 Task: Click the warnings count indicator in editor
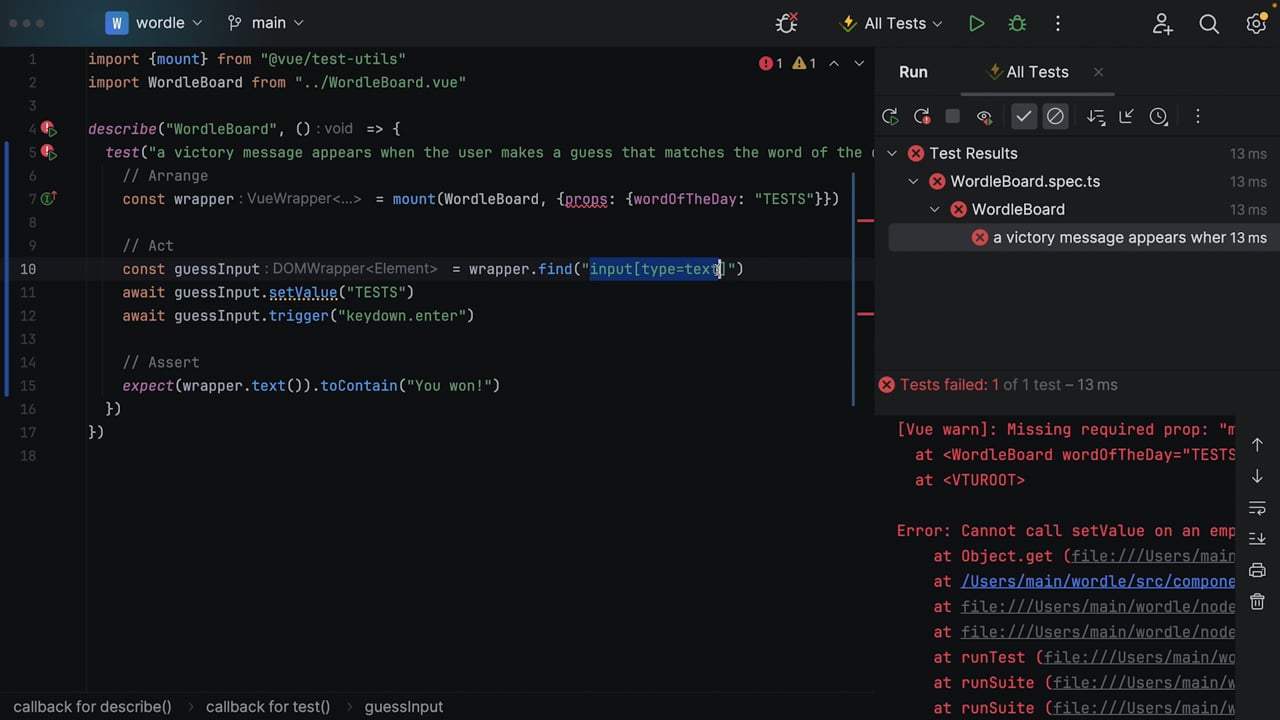click(x=804, y=63)
